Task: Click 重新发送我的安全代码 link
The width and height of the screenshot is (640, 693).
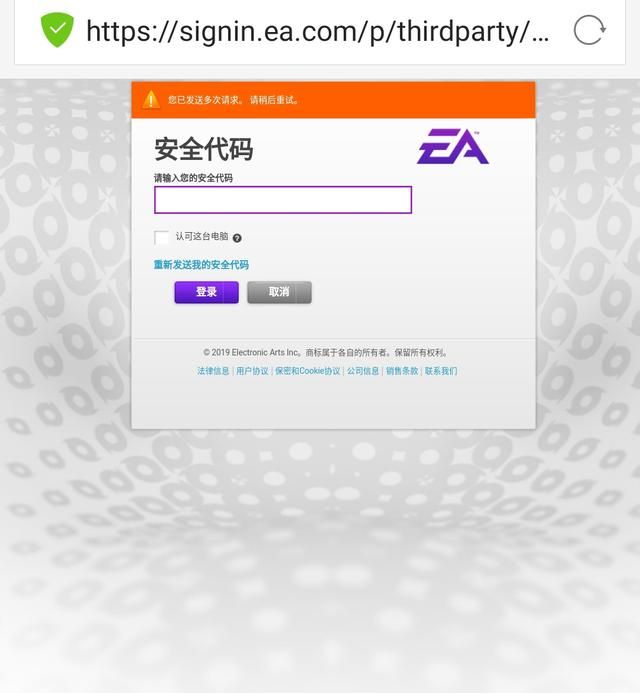Action: click(x=201, y=265)
